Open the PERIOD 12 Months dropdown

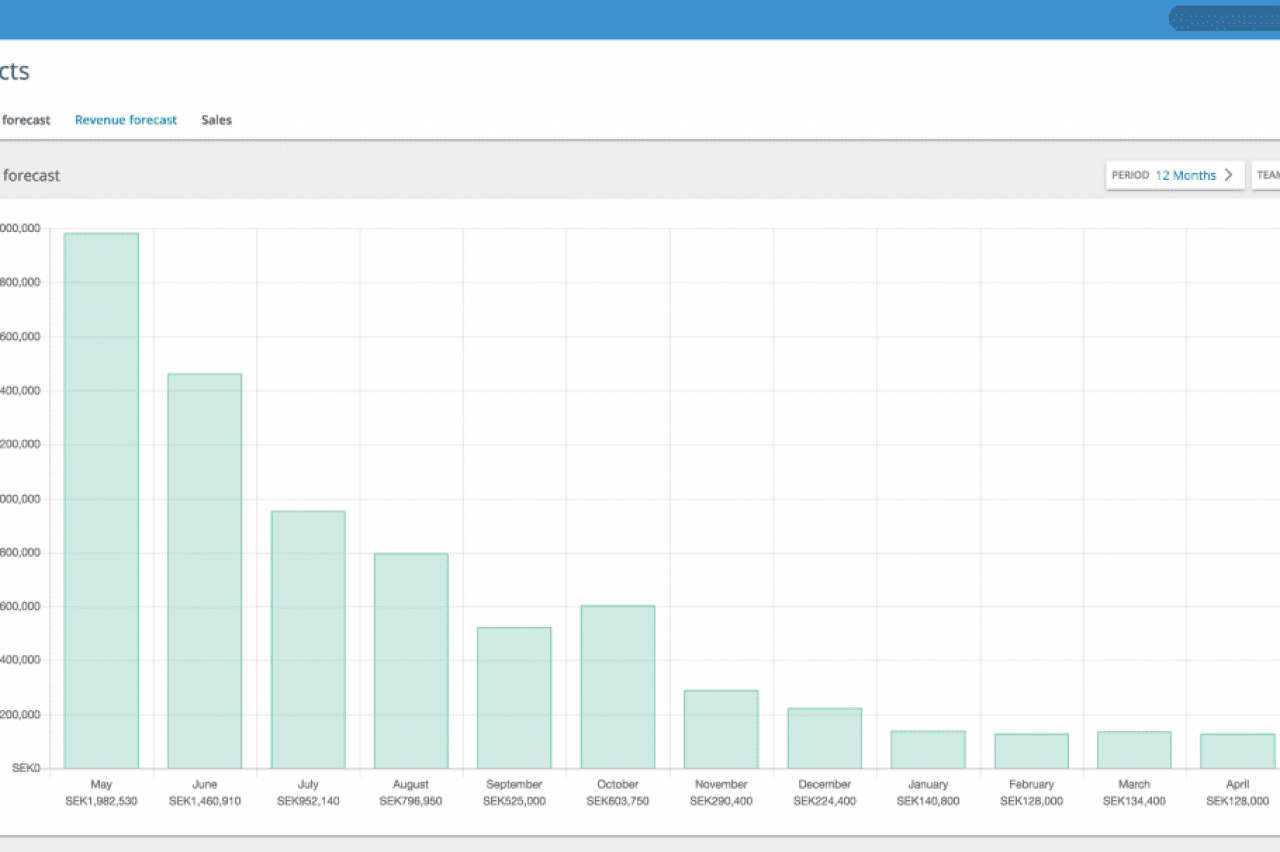(1174, 175)
